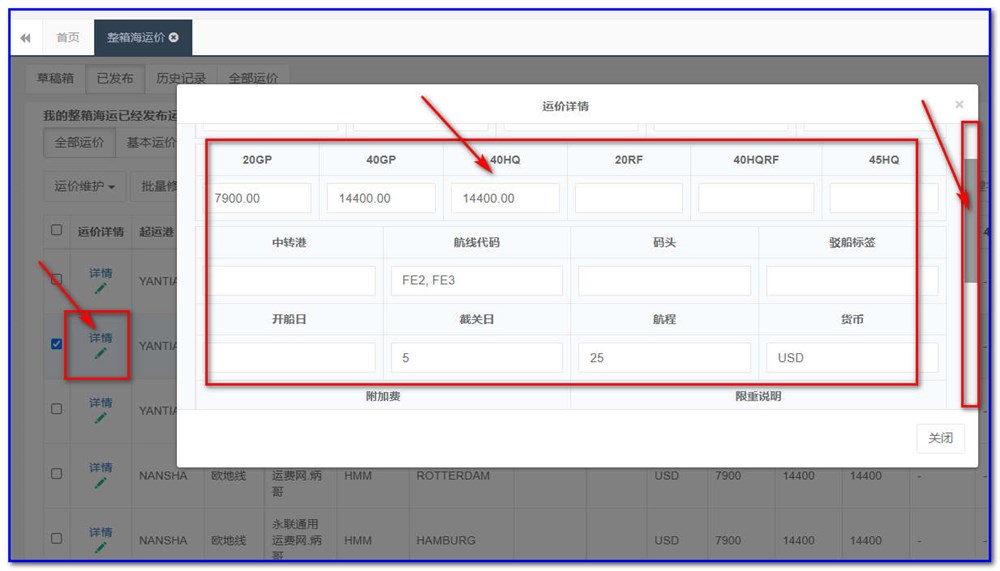Select the 草稿箱 tab
This screenshot has height=571, width=1000.
(55, 78)
